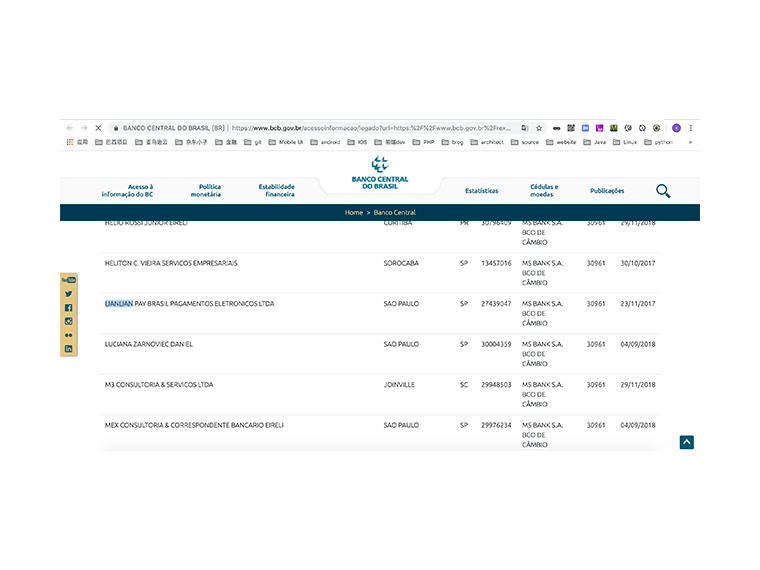760x570 pixels.
Task: Click the browser forward arrow
Action: click(84, 128)
